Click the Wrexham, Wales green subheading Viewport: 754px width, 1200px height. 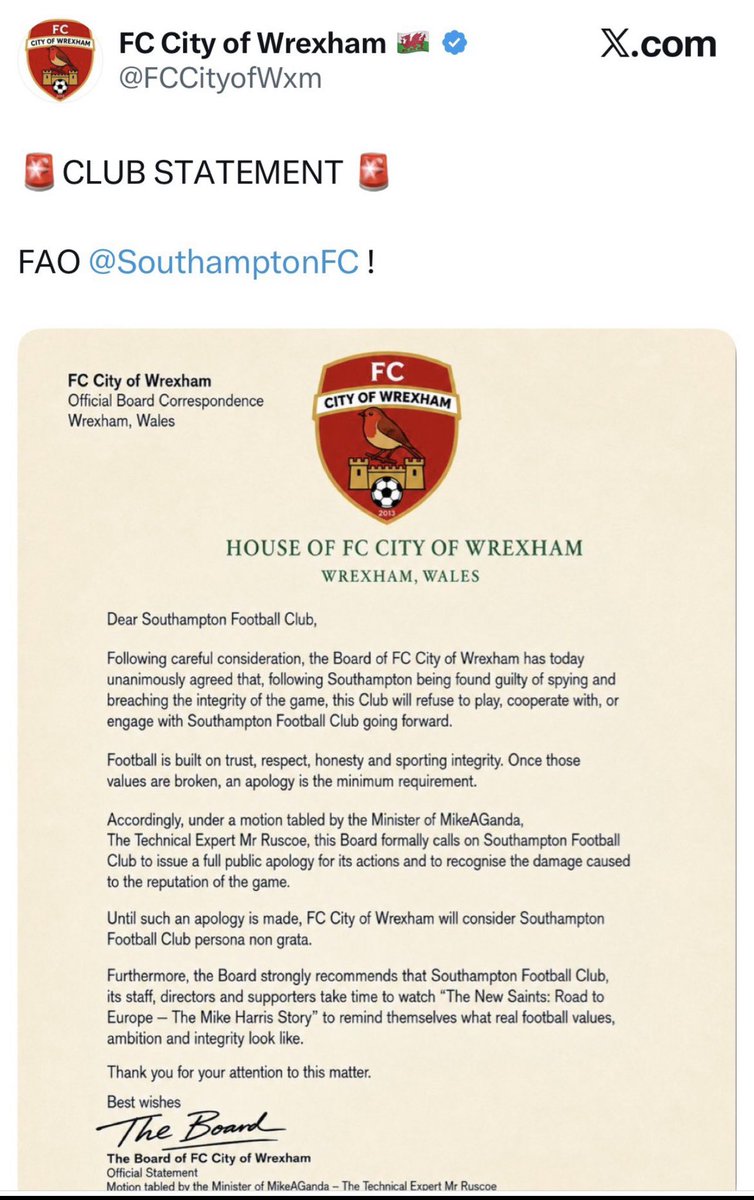[x=400, y=577]
